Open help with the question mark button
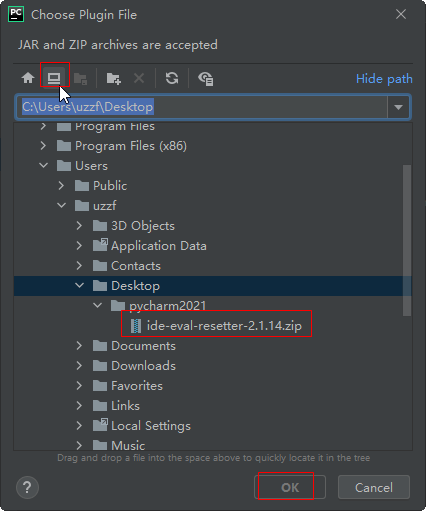This screenshot has height=511, width=426. point(27,487)
